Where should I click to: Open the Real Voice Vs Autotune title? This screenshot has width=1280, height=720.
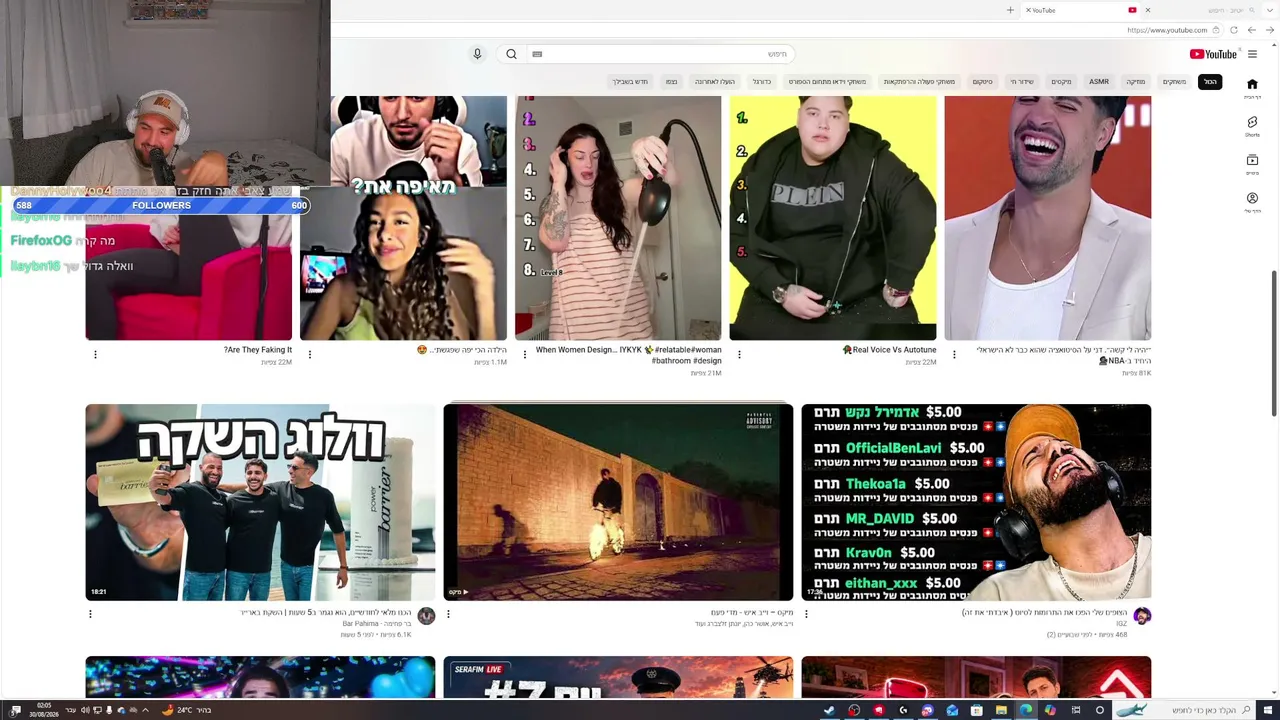[x=890, y=350]
